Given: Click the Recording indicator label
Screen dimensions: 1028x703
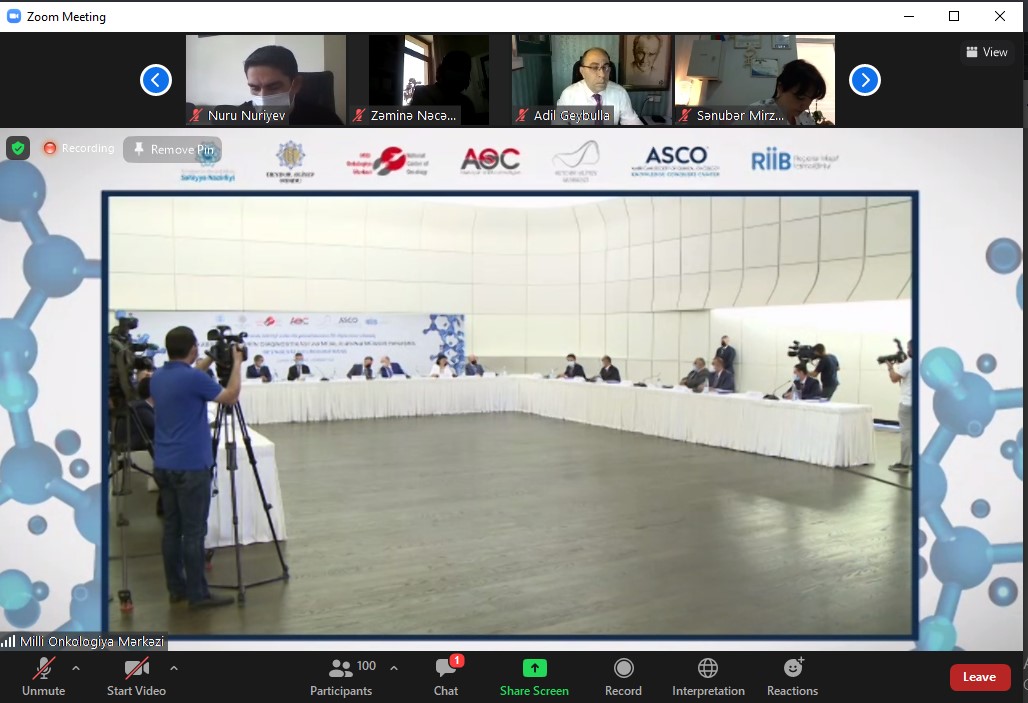Looking at the screenshot, I should 79,148.
